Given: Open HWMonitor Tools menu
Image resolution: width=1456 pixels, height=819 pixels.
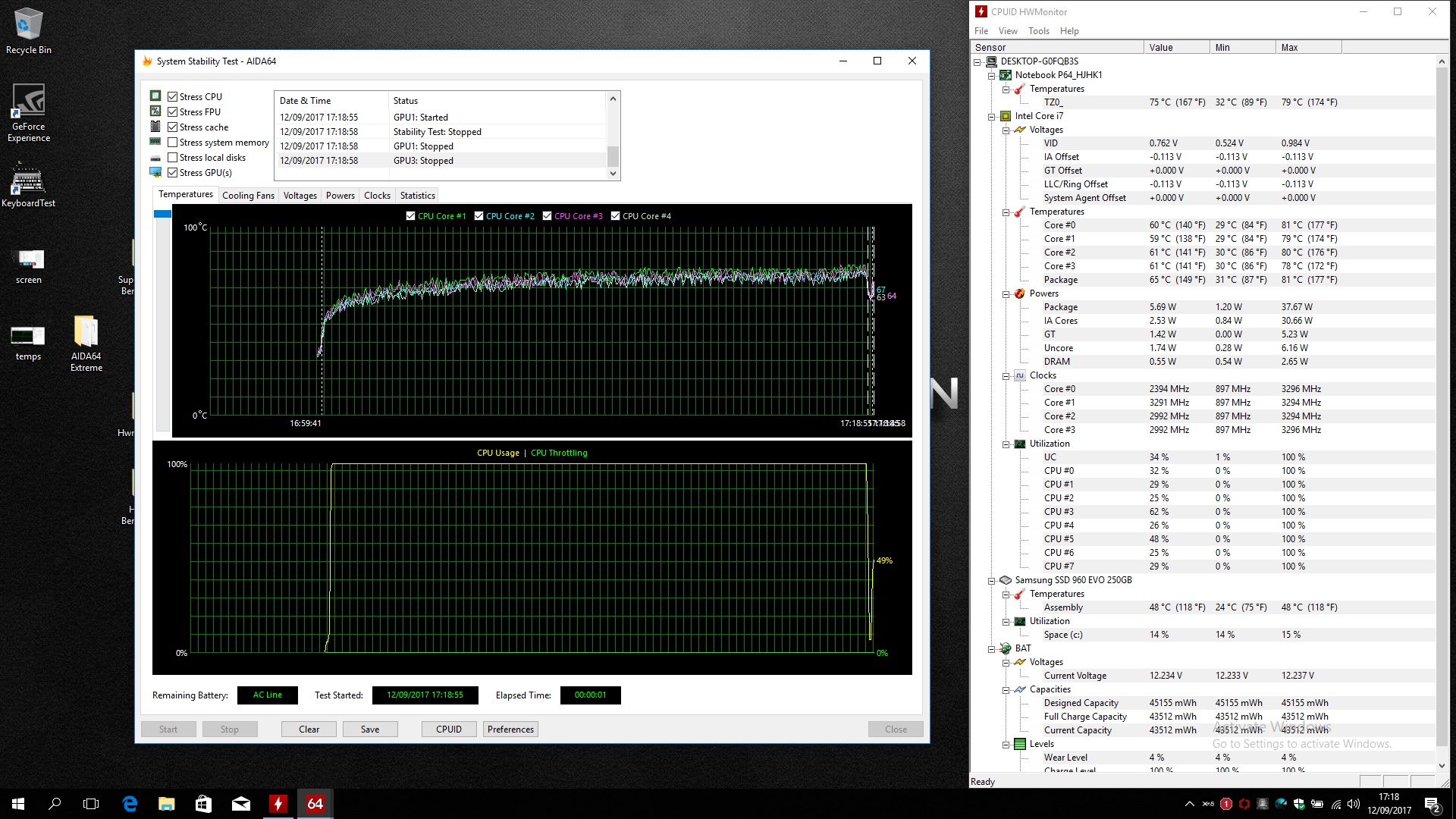Looking at the screenshot, I should (x=1038, y=30).
